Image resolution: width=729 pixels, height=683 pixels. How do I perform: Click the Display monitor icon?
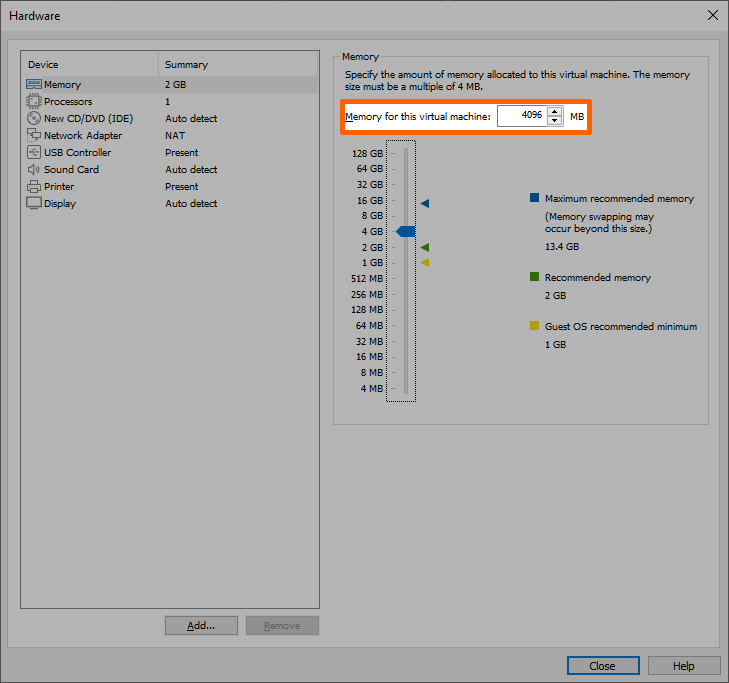pyautogui.click(x=34, y=204)
